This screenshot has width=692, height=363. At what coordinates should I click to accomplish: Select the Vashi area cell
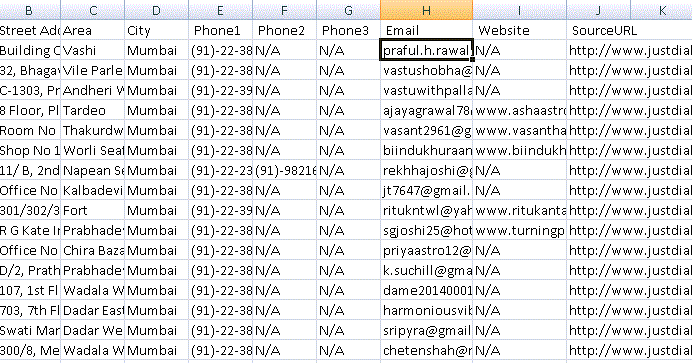[93, 50]
